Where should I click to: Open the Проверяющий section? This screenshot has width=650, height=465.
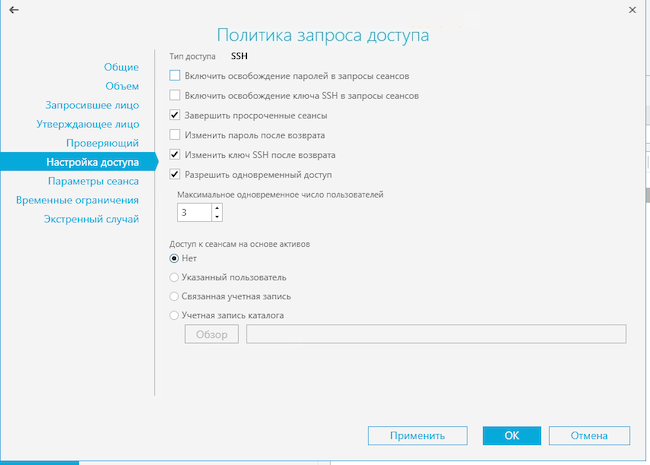point(102,143)
